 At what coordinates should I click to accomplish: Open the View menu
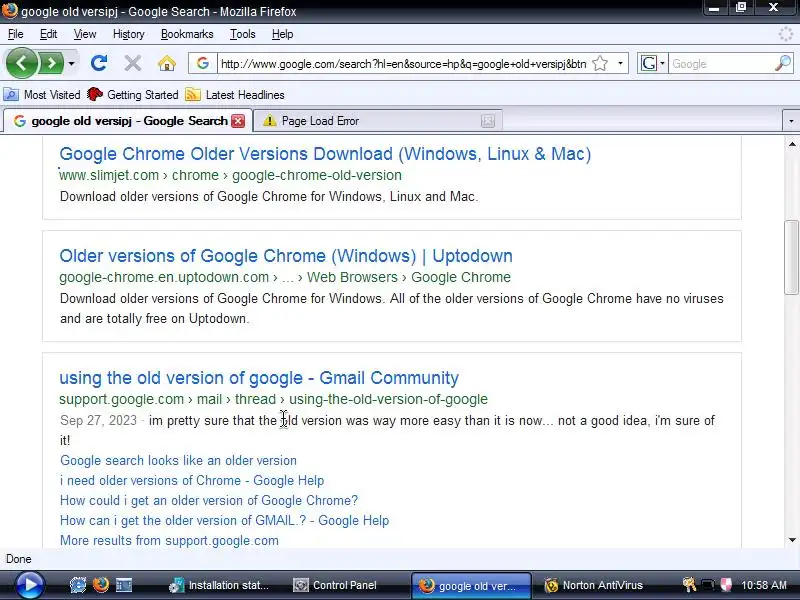coord(84,34)
